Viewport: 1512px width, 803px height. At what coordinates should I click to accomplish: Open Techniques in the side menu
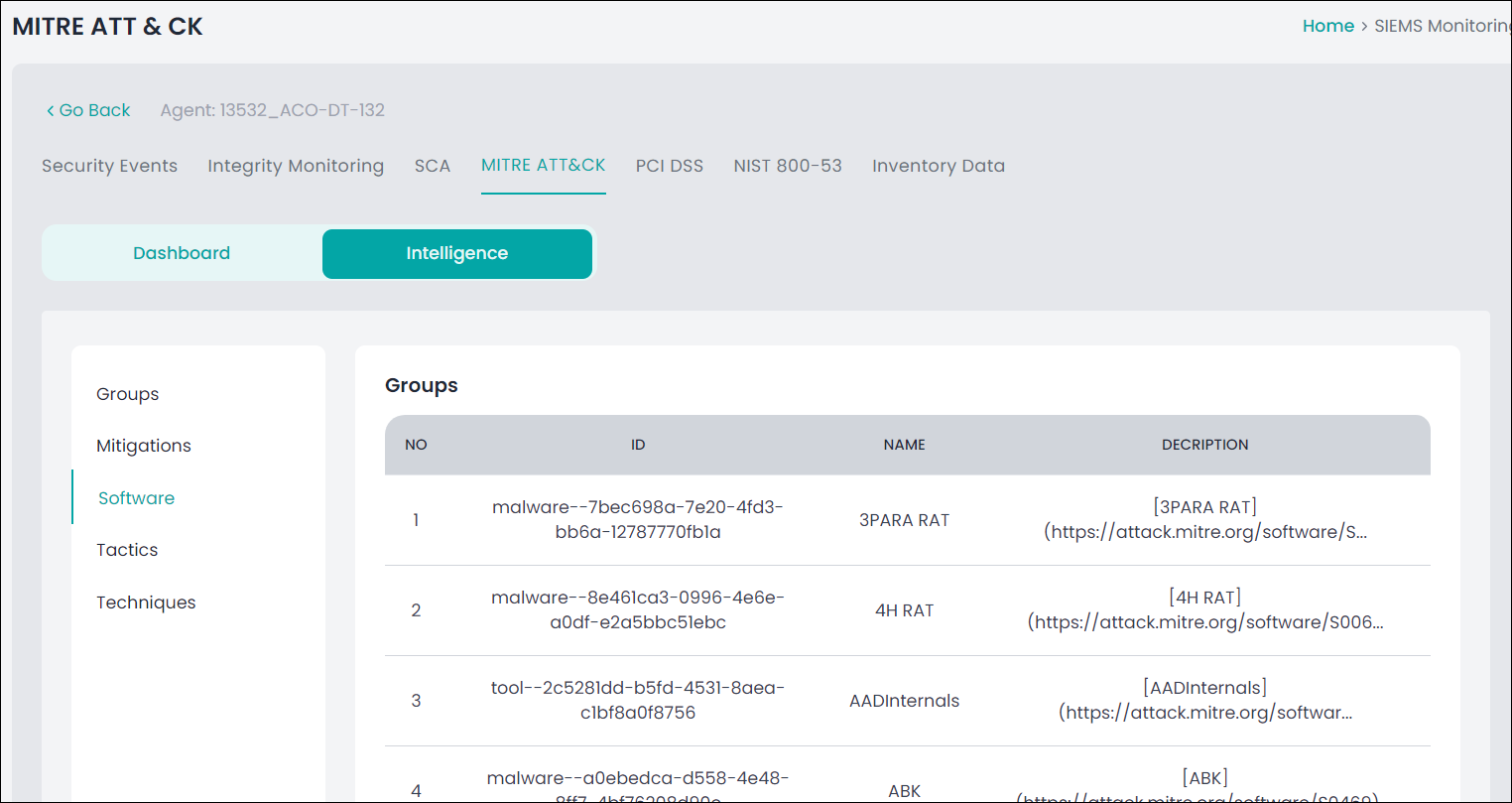point(146,602)
